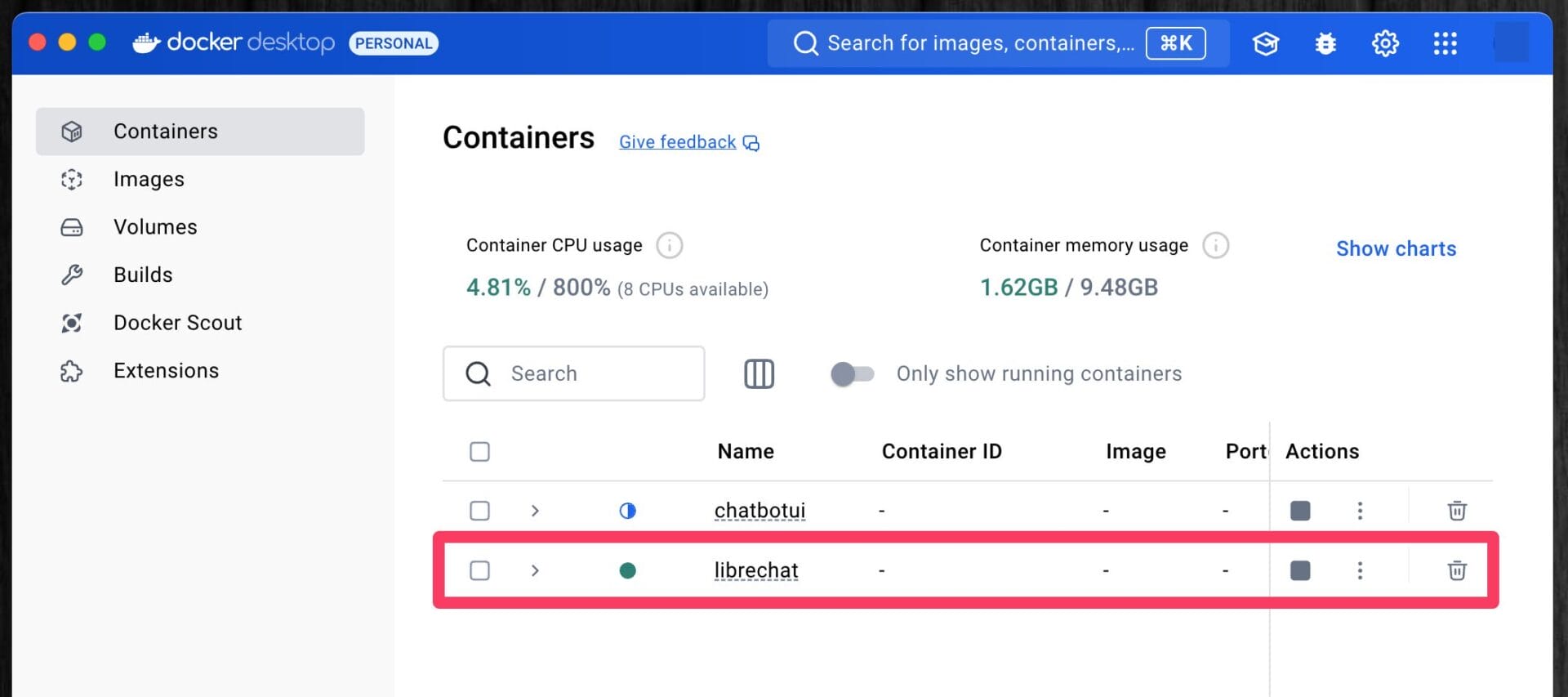Image resolution: width=1568 pixels, height=697 pixels.
Task: Expand the chatbotui container group
Action: (535, 511)
